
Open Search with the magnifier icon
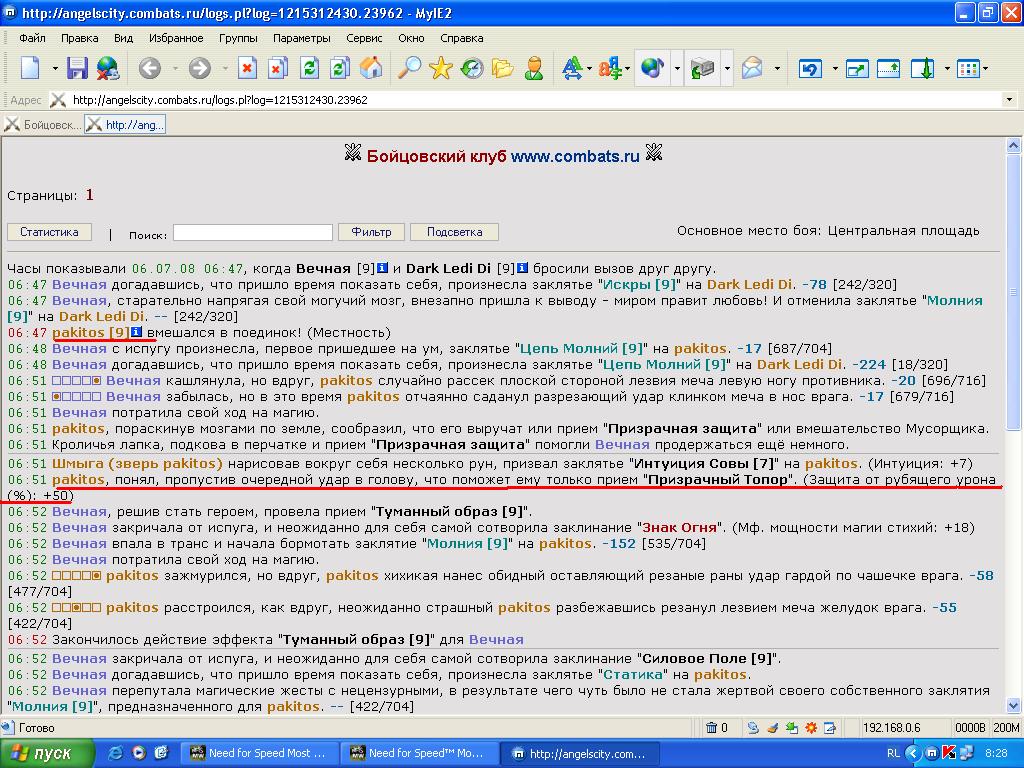pos(409,68)
